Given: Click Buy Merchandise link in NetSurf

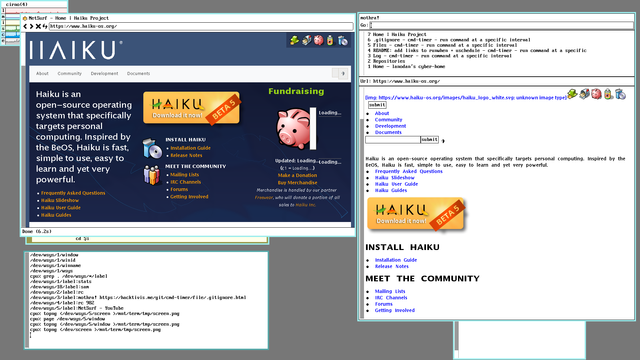Looking at the screenshot, I should tap(297, 182).
